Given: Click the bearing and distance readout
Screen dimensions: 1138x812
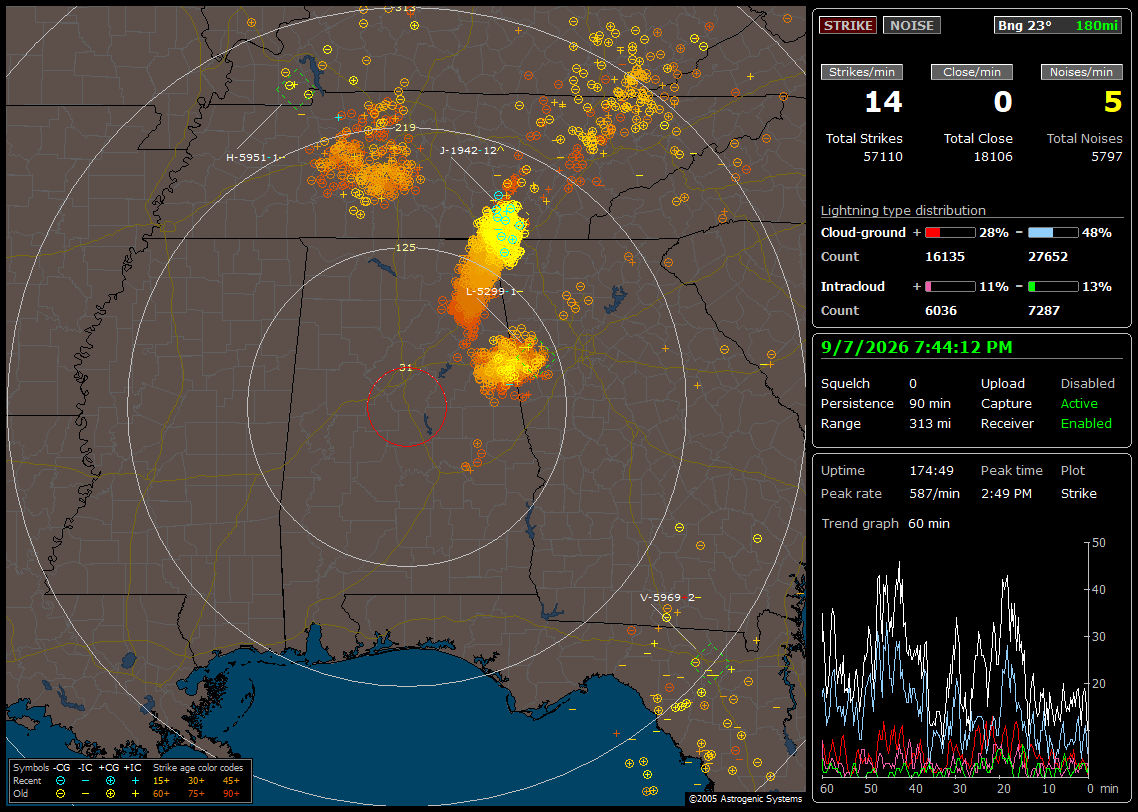Looking at the screenshot, I should point(1058,25).
